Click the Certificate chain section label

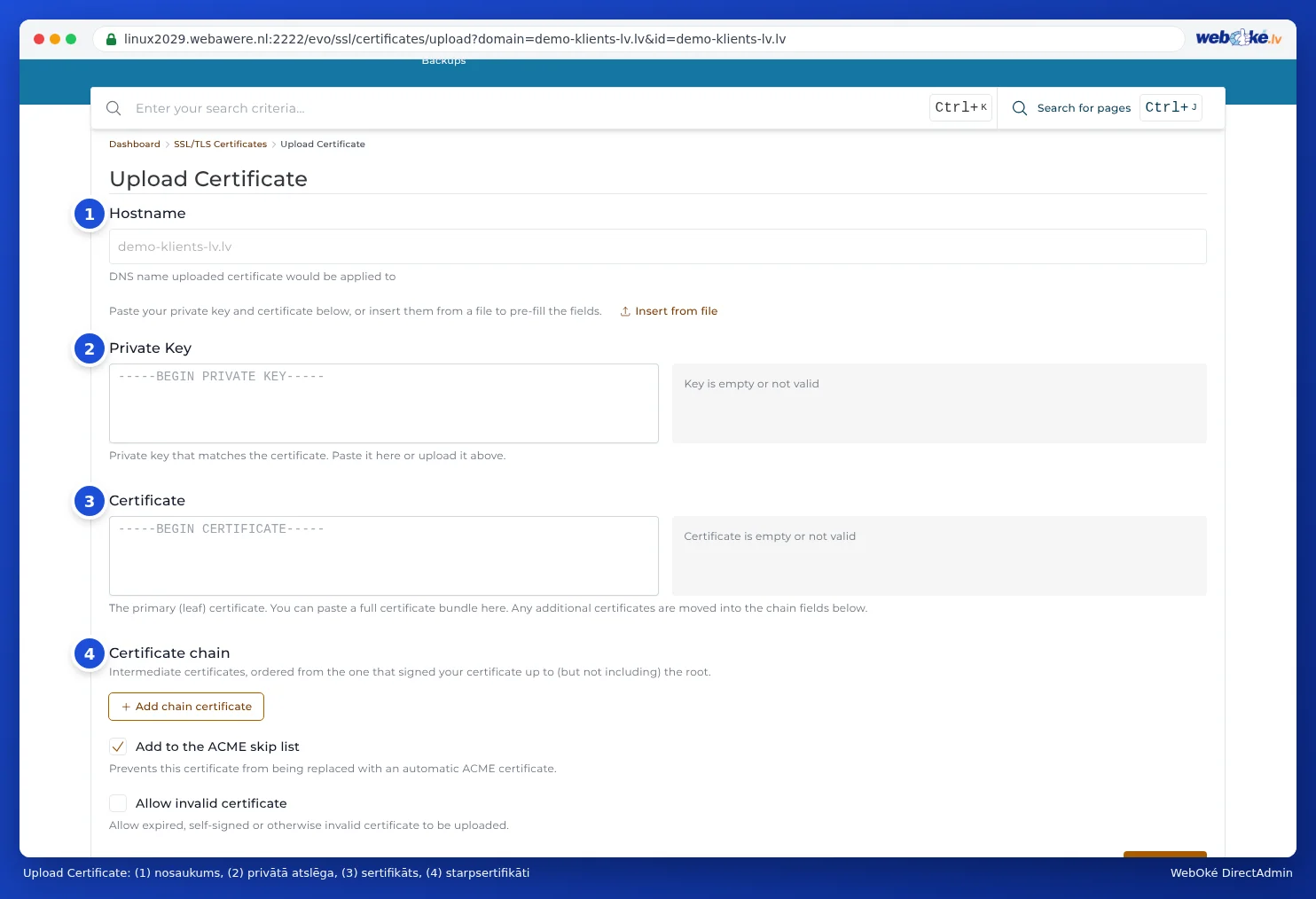click(x=169, y=653)
